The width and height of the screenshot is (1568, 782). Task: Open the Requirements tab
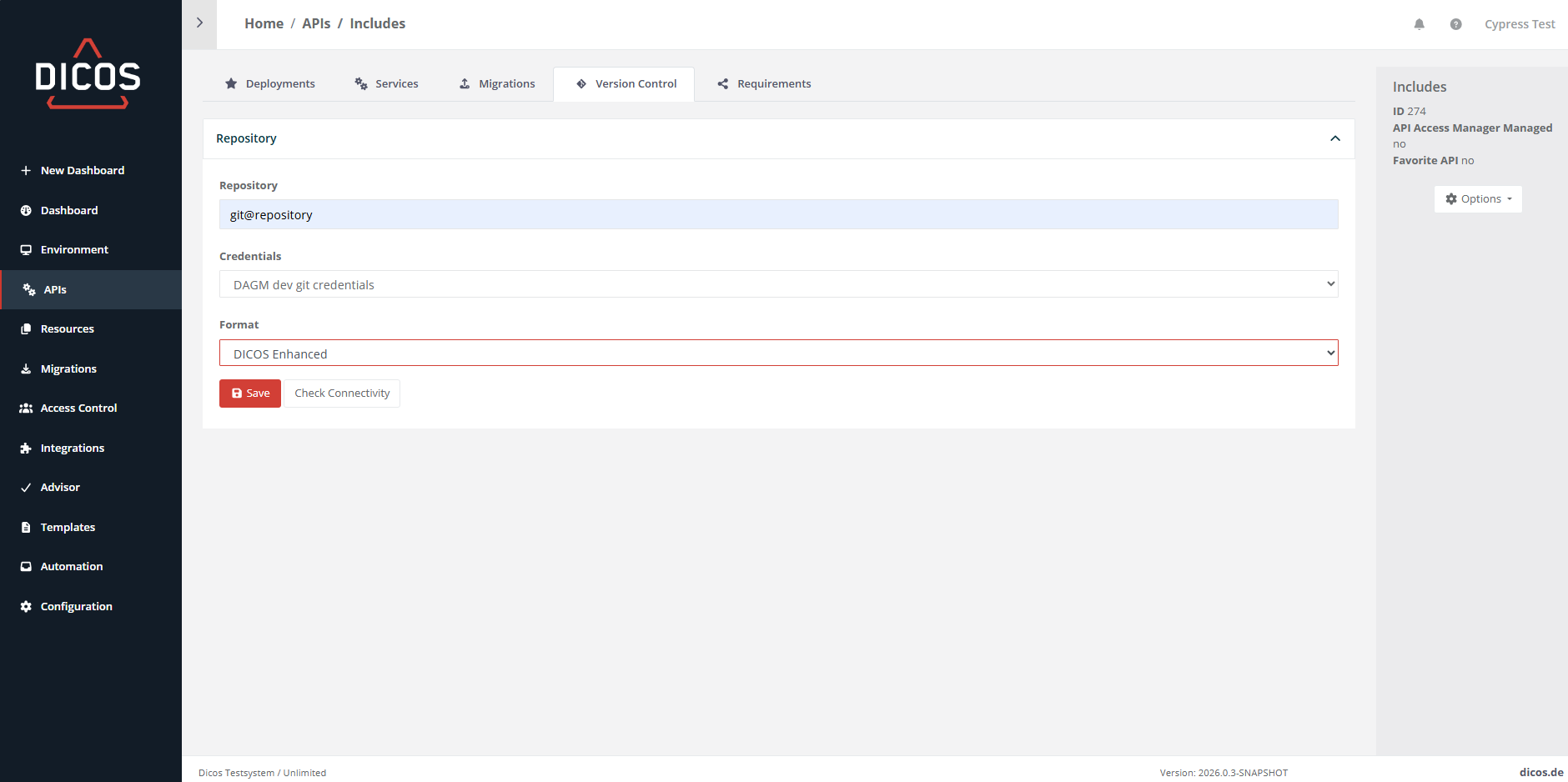coord(764,84)
